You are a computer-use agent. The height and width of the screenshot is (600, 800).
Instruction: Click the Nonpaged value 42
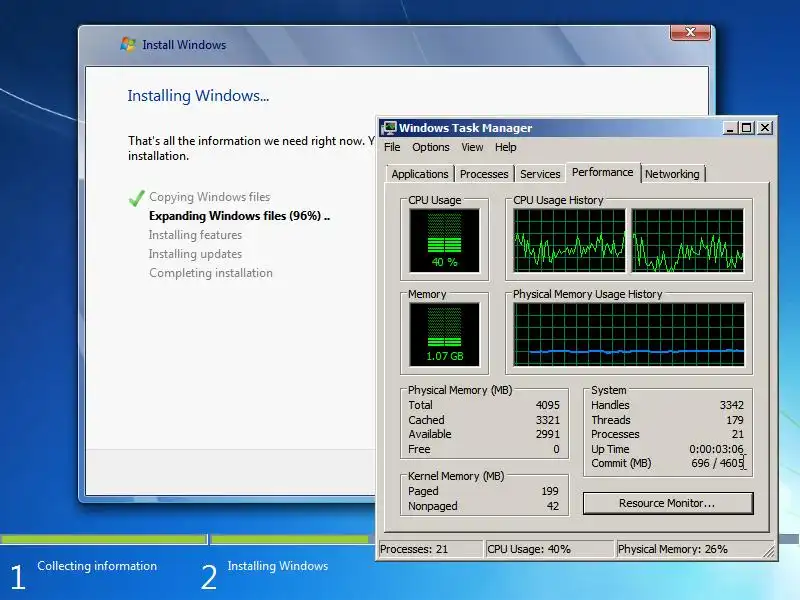[553, 506]
